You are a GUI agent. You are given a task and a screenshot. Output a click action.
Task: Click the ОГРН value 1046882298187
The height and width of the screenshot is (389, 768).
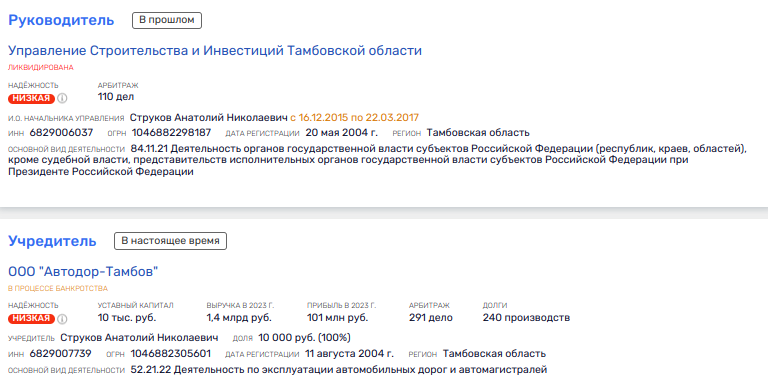click(171, 133)
